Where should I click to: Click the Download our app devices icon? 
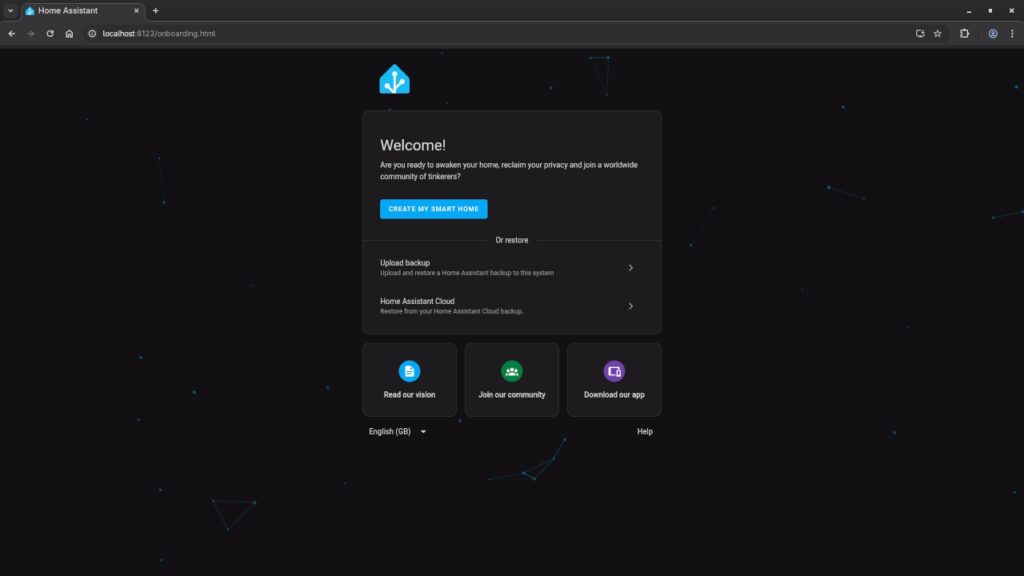pyautogui.click(x=614, y=371)
